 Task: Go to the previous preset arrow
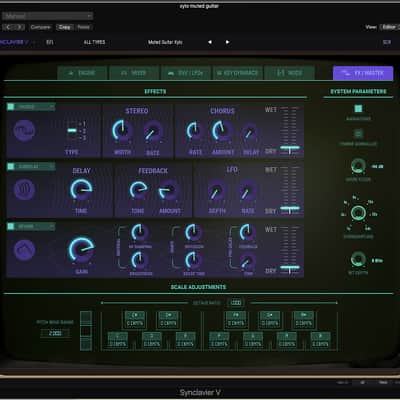(x=210, y=42)
